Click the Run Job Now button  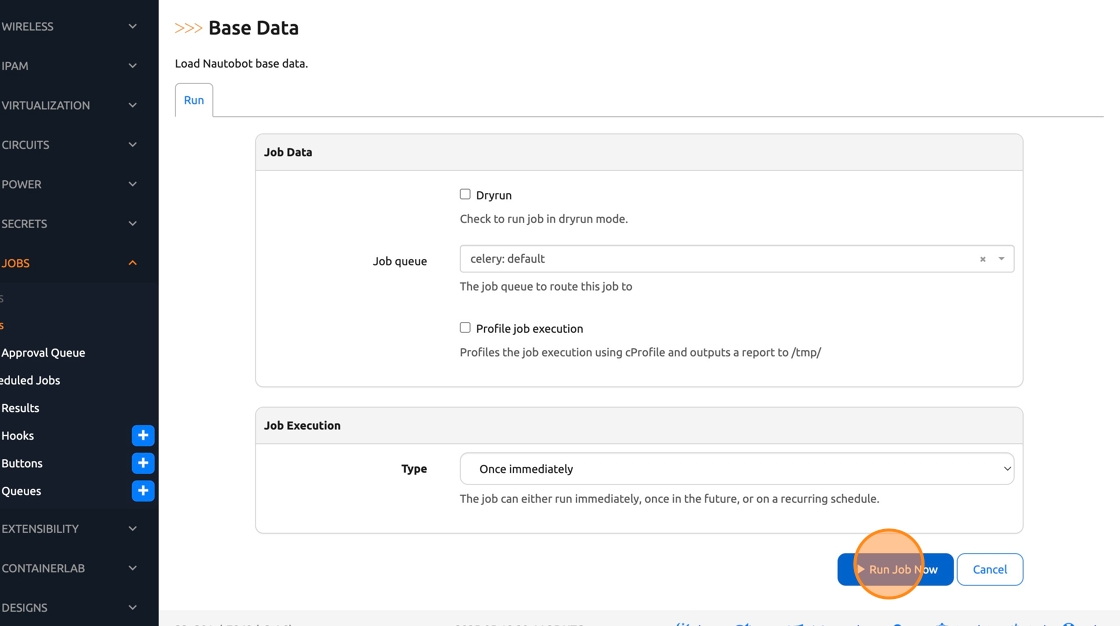coord(895,570)
